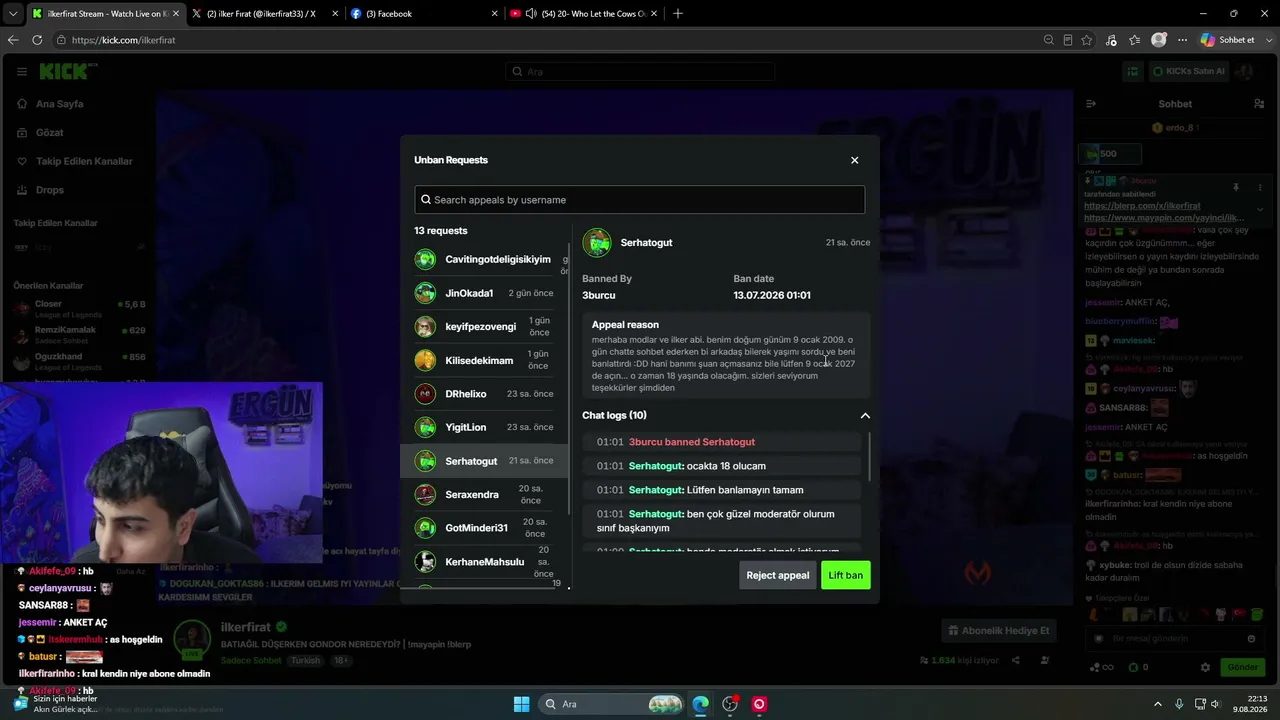This screenshot has height=720, width=1280.
Task: Click banner name 3burcu under Banned By
Action: click(599, 295)
